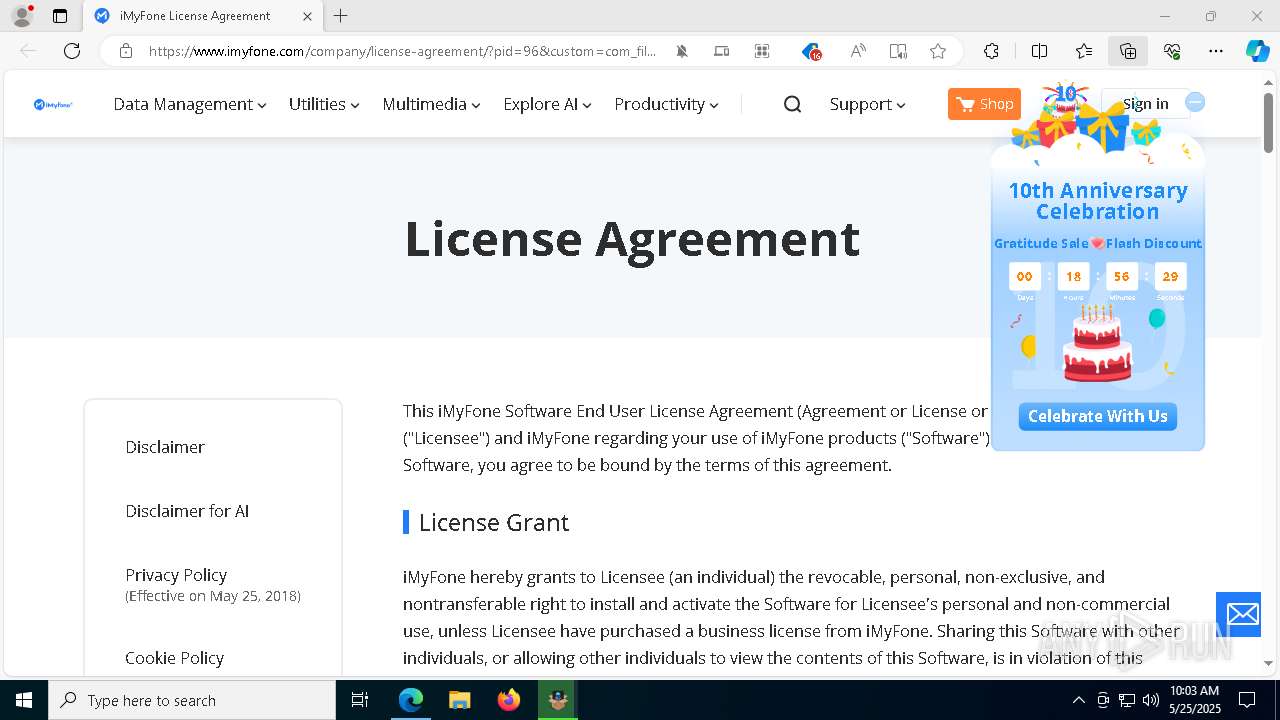Start Read Aloud from address bar
Image resolution: width=1280 pixels, height=720 pixels.
(858, 51)
